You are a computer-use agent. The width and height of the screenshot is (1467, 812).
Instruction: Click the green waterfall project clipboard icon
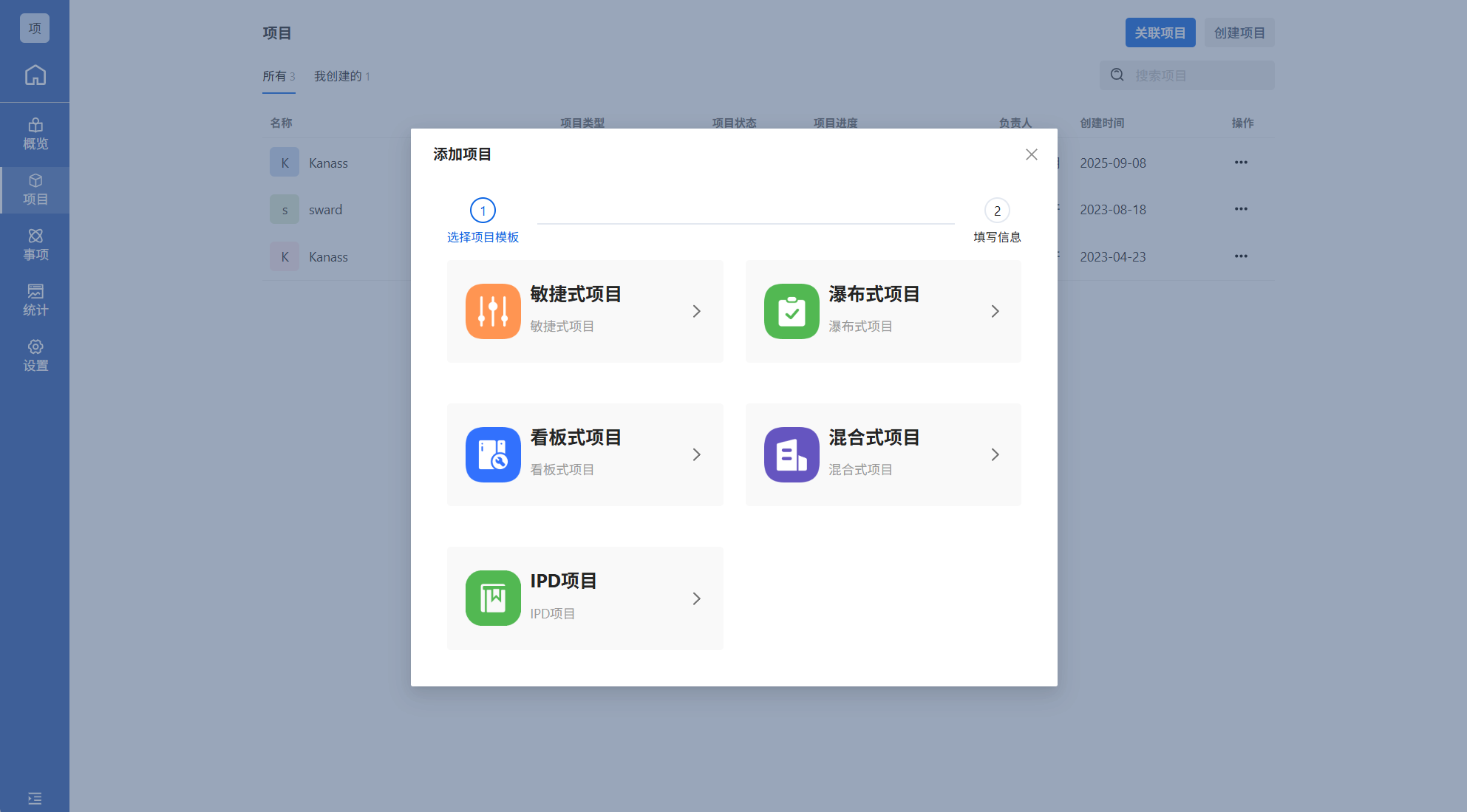pyautogui.click(x=792, y=311)
